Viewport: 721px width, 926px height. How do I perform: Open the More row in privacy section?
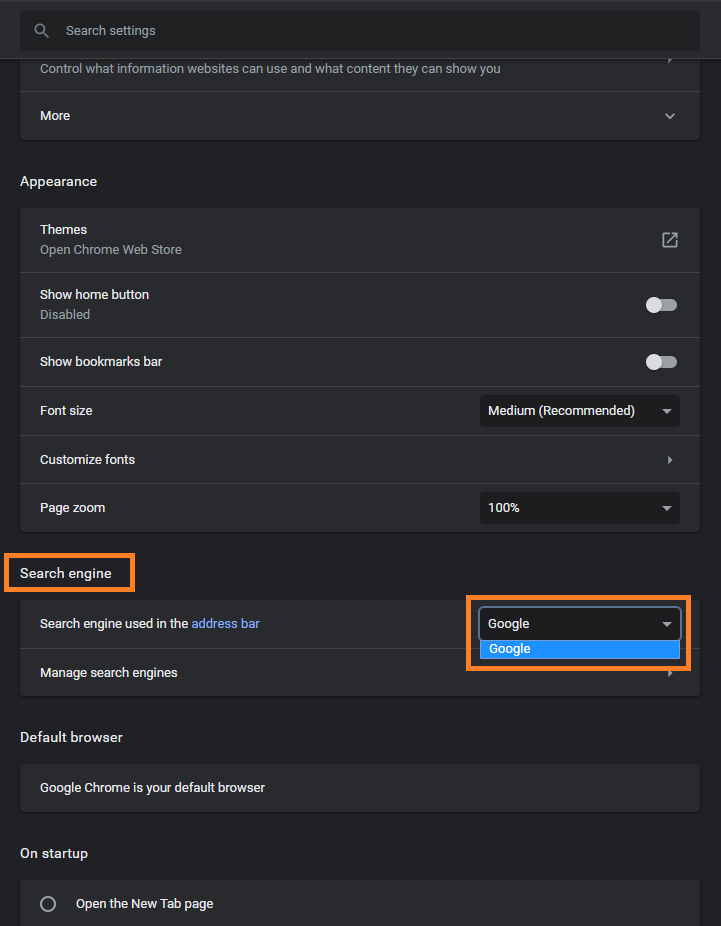pyautogui.click(x=360, y=116)
